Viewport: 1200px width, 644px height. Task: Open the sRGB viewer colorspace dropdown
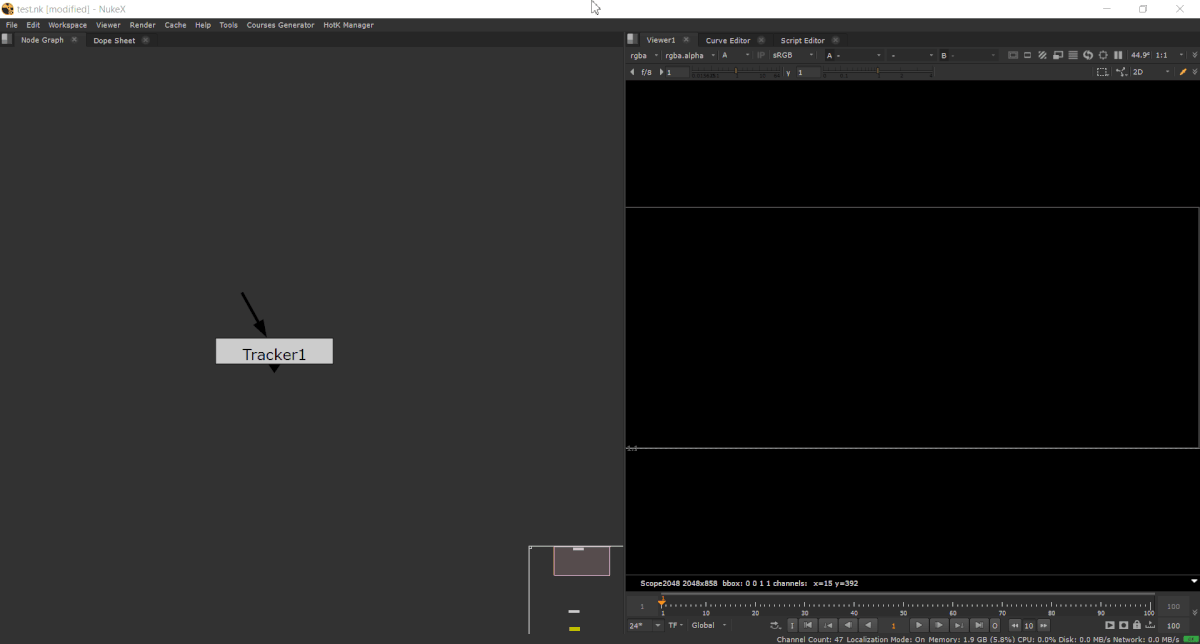click(x=785, y=55)
